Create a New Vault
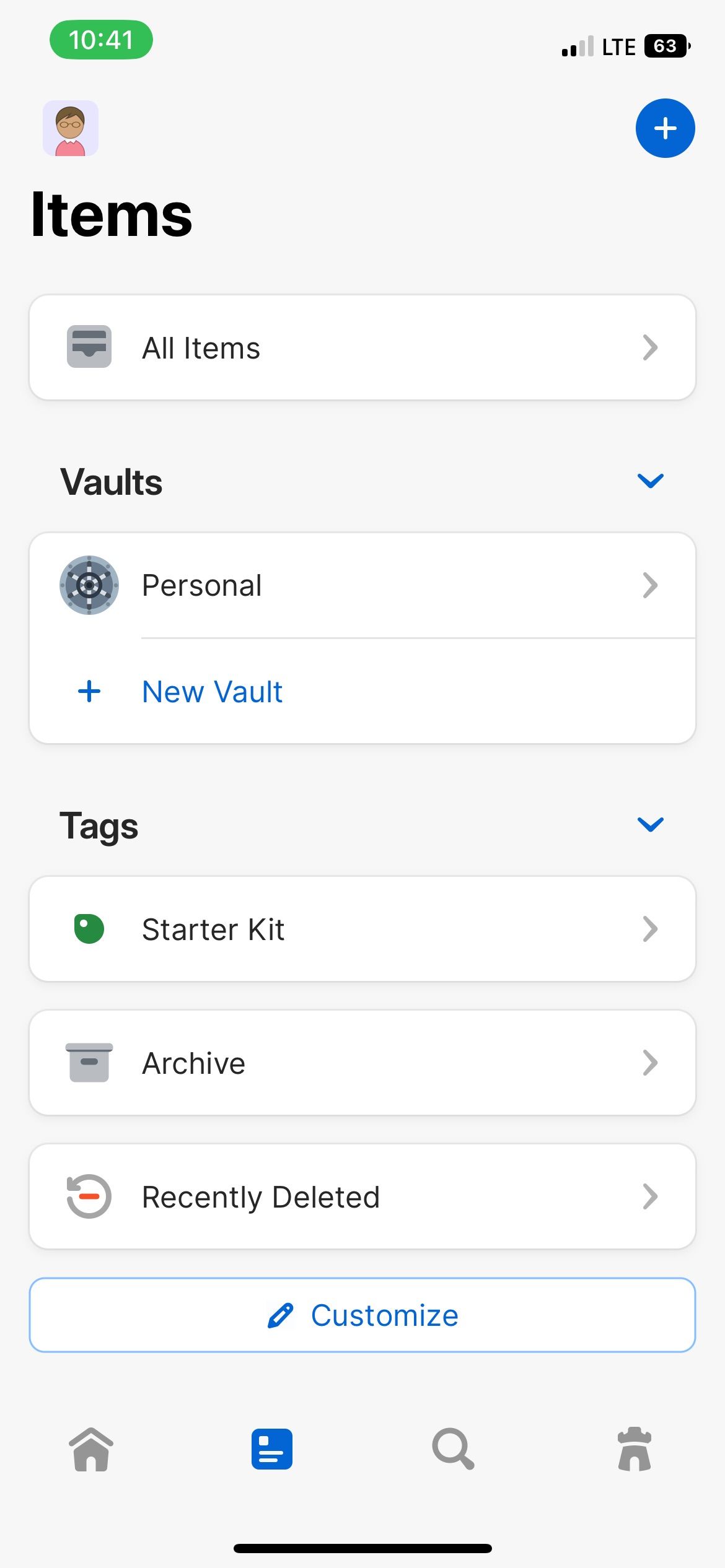Image resolution: width=725 pixels, height=1568 pixels. pyautogui.click(x=362, y=692)
